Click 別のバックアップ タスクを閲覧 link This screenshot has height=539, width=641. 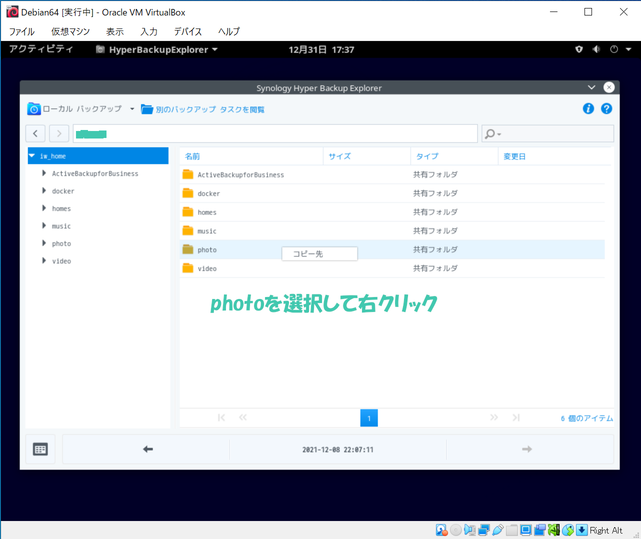point(210,110)
